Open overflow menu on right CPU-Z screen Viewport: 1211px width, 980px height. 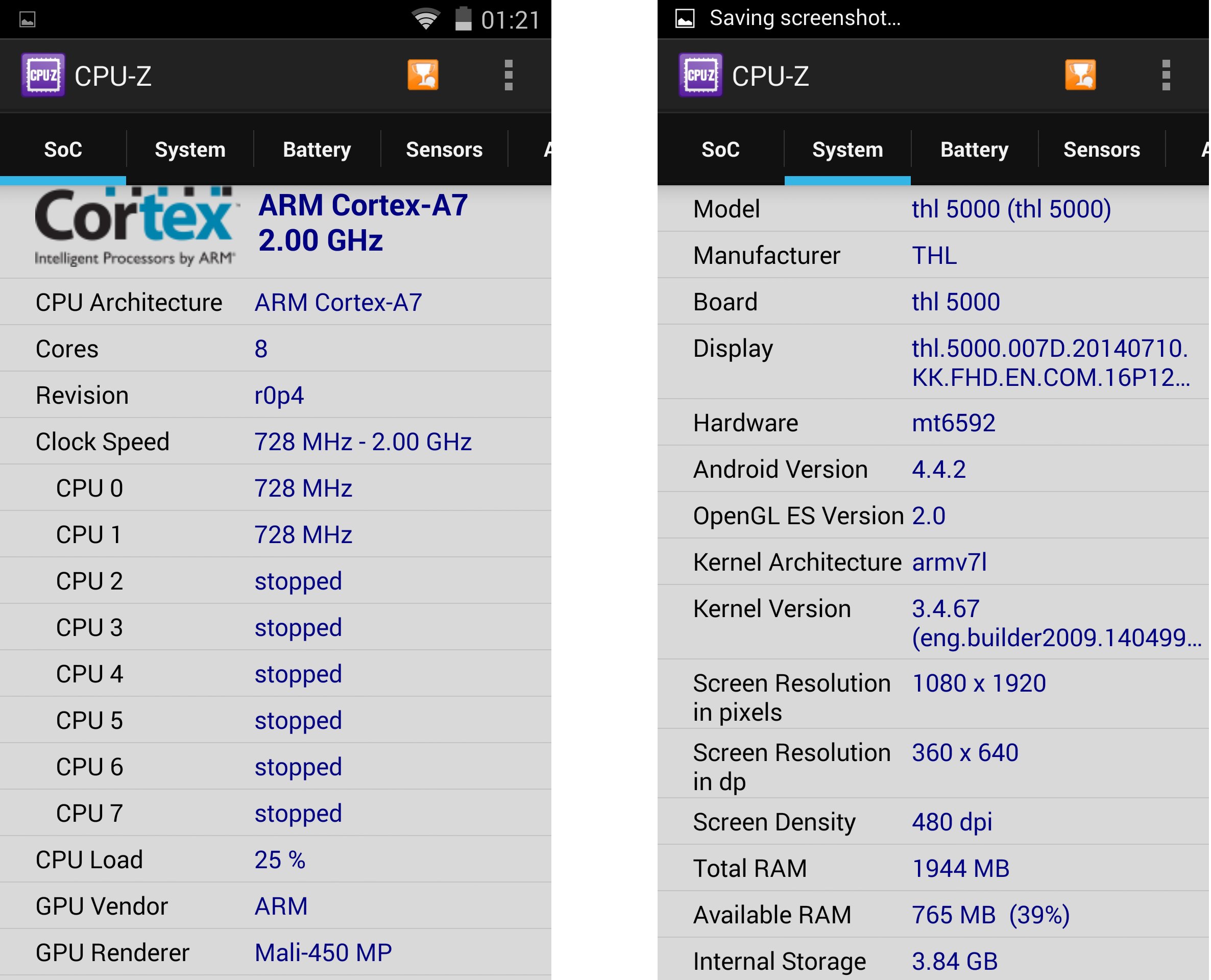[x=1166, y=75]
